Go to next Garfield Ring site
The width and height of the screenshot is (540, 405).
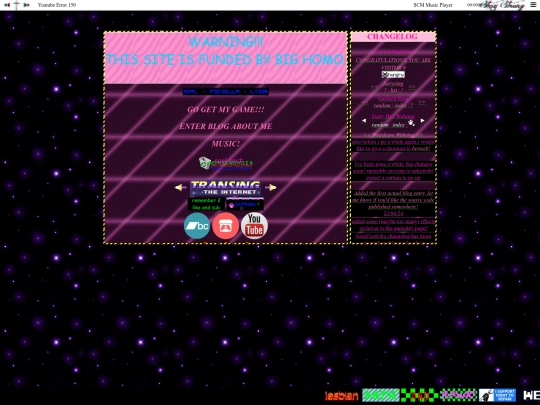pos(422,102)
